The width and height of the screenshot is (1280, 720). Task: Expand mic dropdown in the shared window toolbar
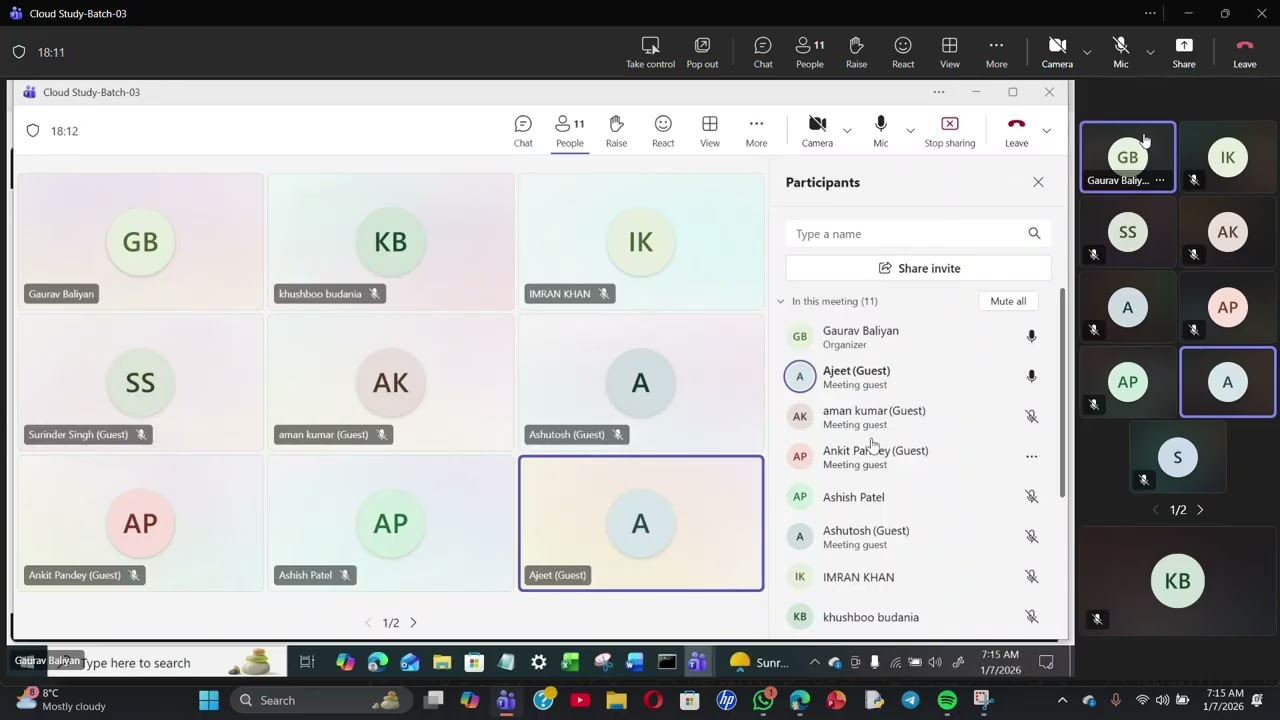tap(910, 130)
